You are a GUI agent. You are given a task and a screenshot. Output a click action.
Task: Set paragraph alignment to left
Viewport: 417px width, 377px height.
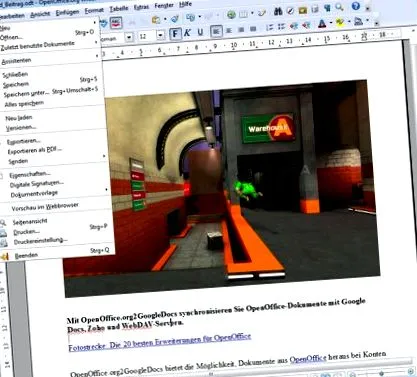point(216,31)
